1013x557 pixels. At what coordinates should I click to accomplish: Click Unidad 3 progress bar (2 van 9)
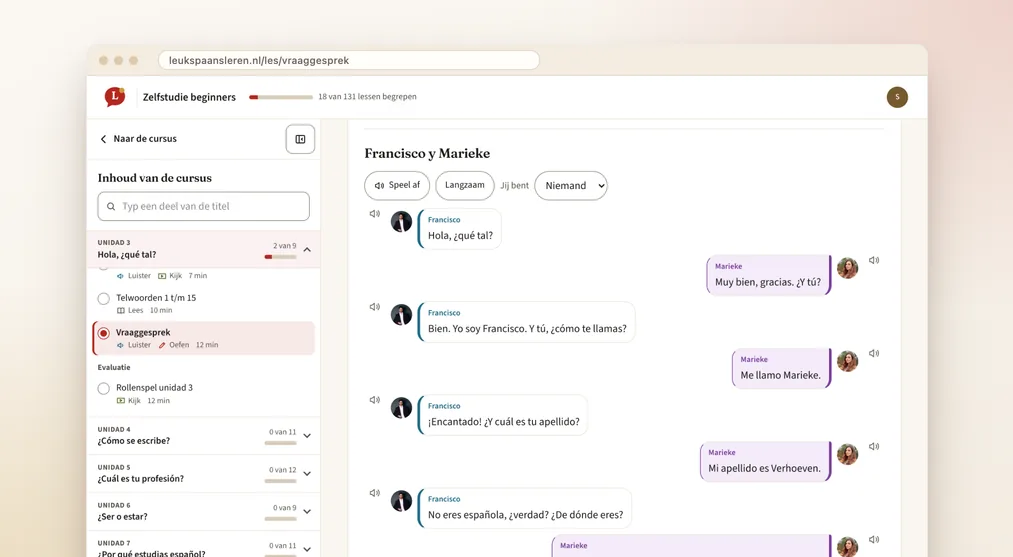(x=280, y=257)
